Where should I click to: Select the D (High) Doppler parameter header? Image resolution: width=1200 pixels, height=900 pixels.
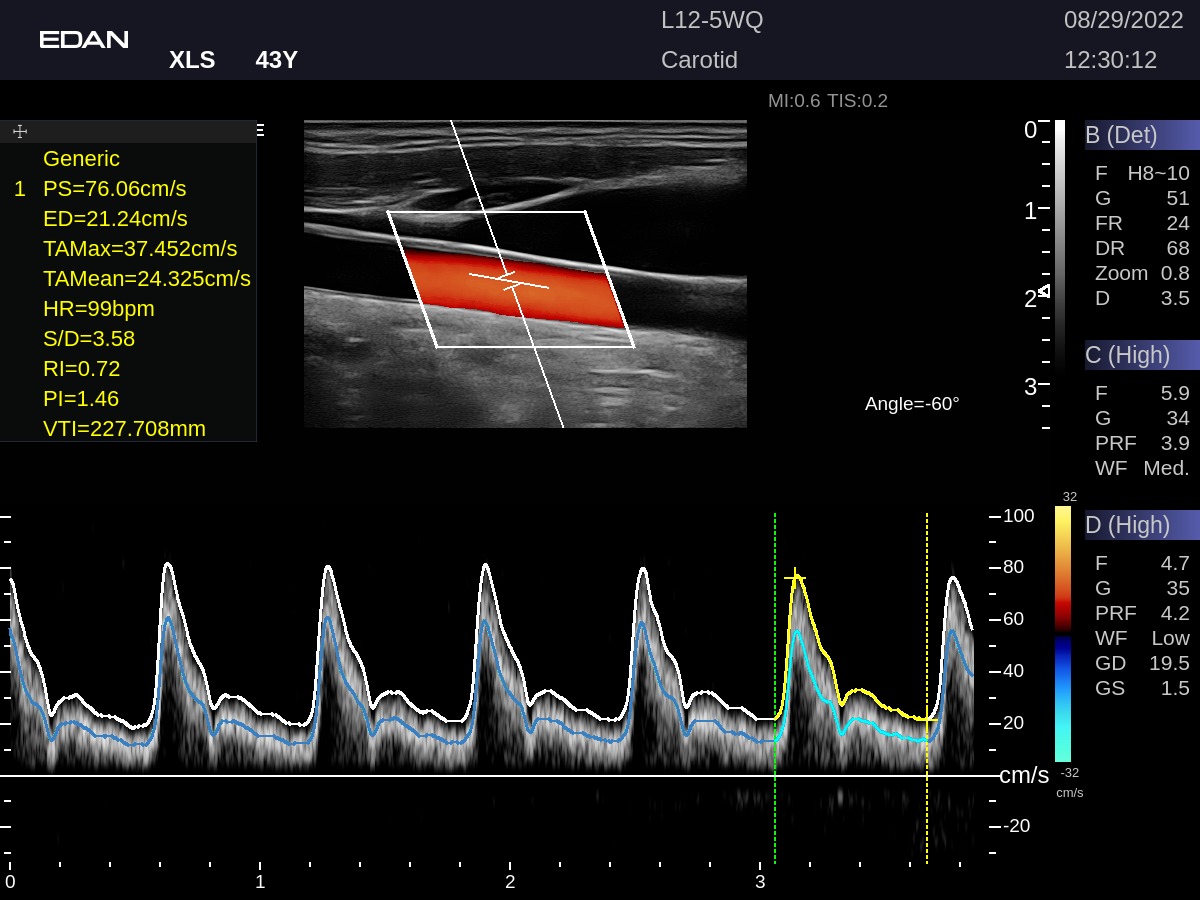tap(1141, 525)
